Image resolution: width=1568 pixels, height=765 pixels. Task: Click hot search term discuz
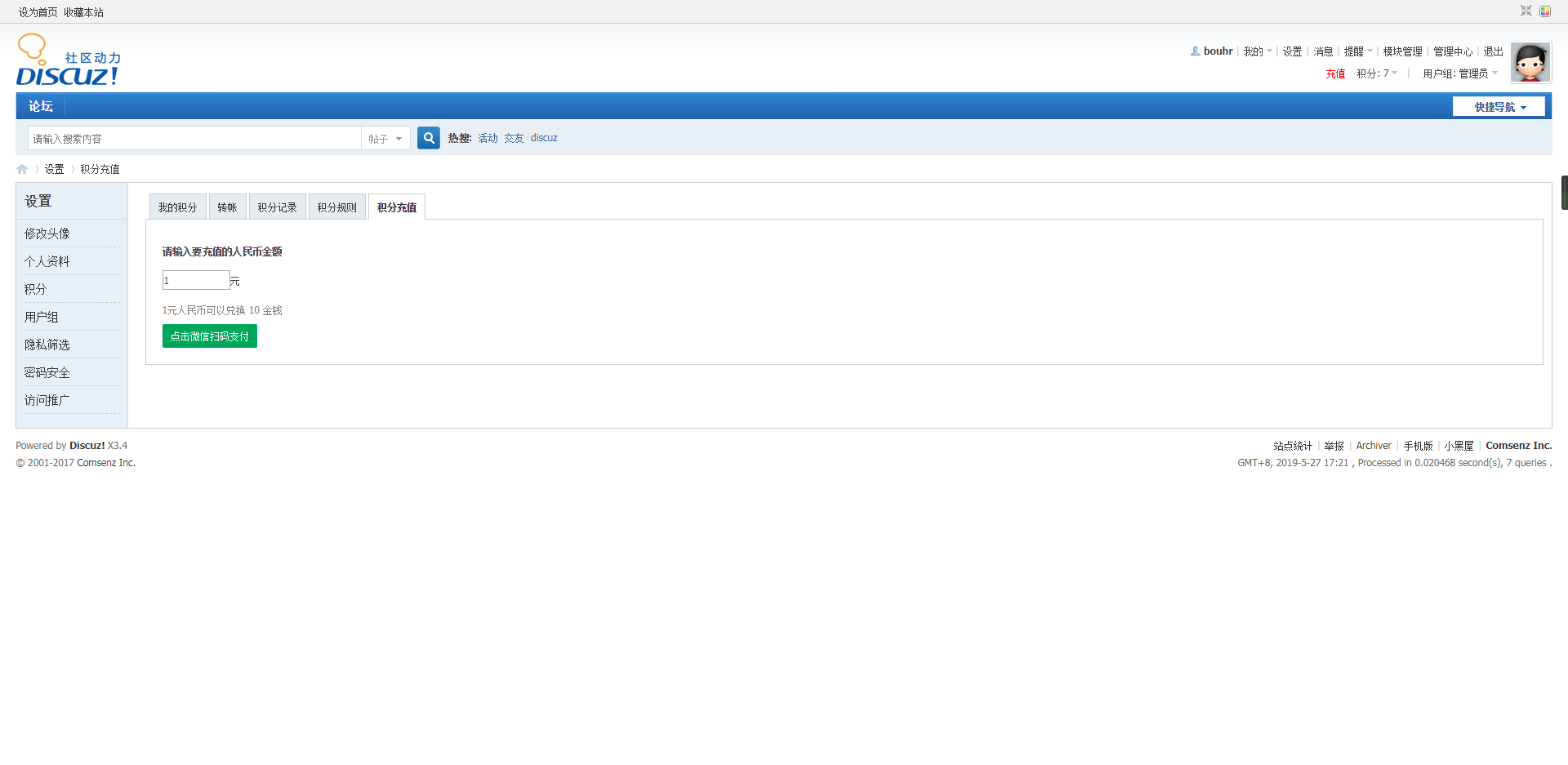click(x=544, y=138)
